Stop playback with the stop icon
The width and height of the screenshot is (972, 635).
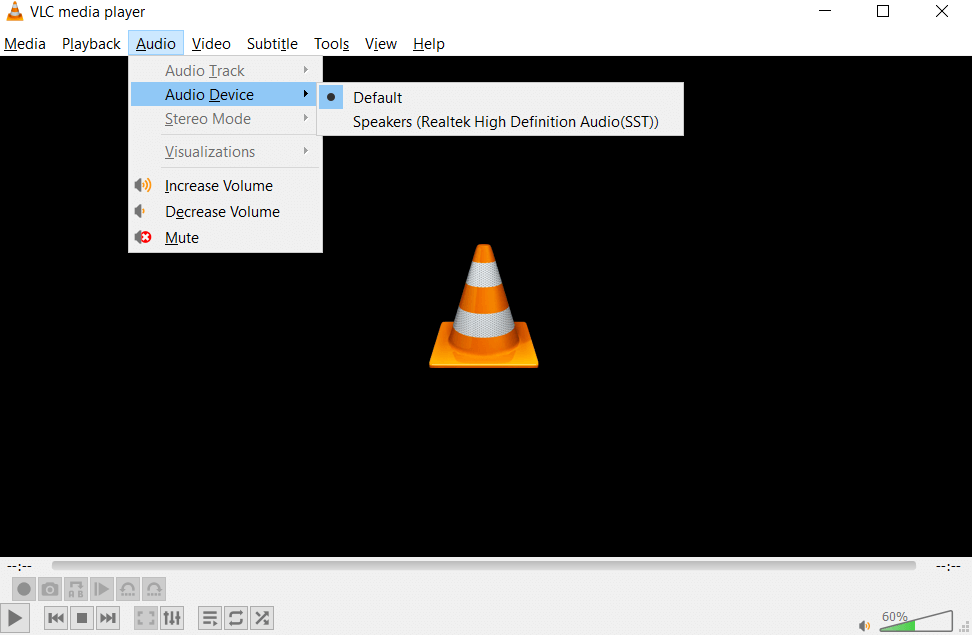coord(81,618)
